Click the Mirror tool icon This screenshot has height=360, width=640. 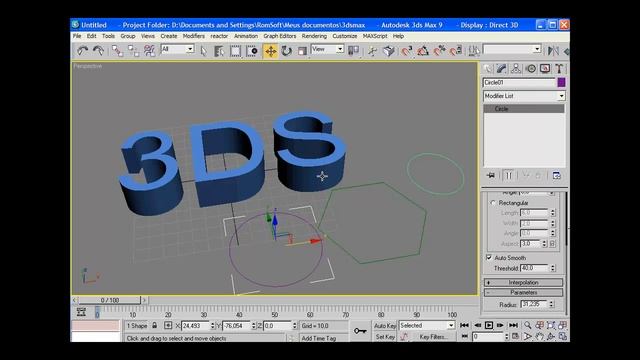point(553,51)
